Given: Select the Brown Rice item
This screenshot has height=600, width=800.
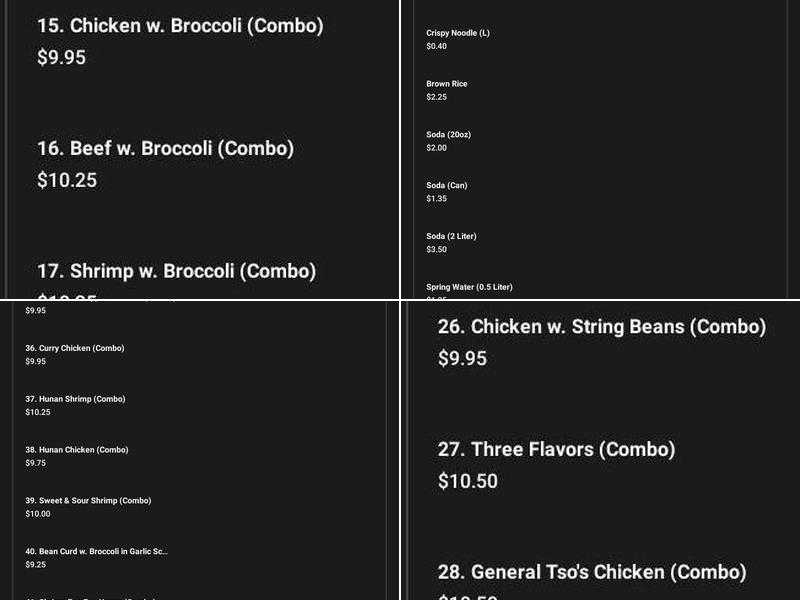Looking at the screenshot, I should [x=446, y=84].
